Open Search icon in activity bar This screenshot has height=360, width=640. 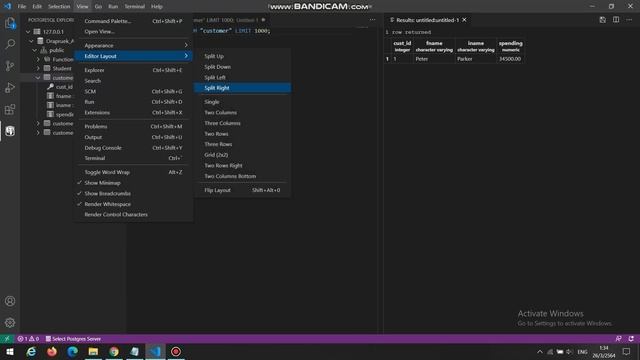pos(10,44)
